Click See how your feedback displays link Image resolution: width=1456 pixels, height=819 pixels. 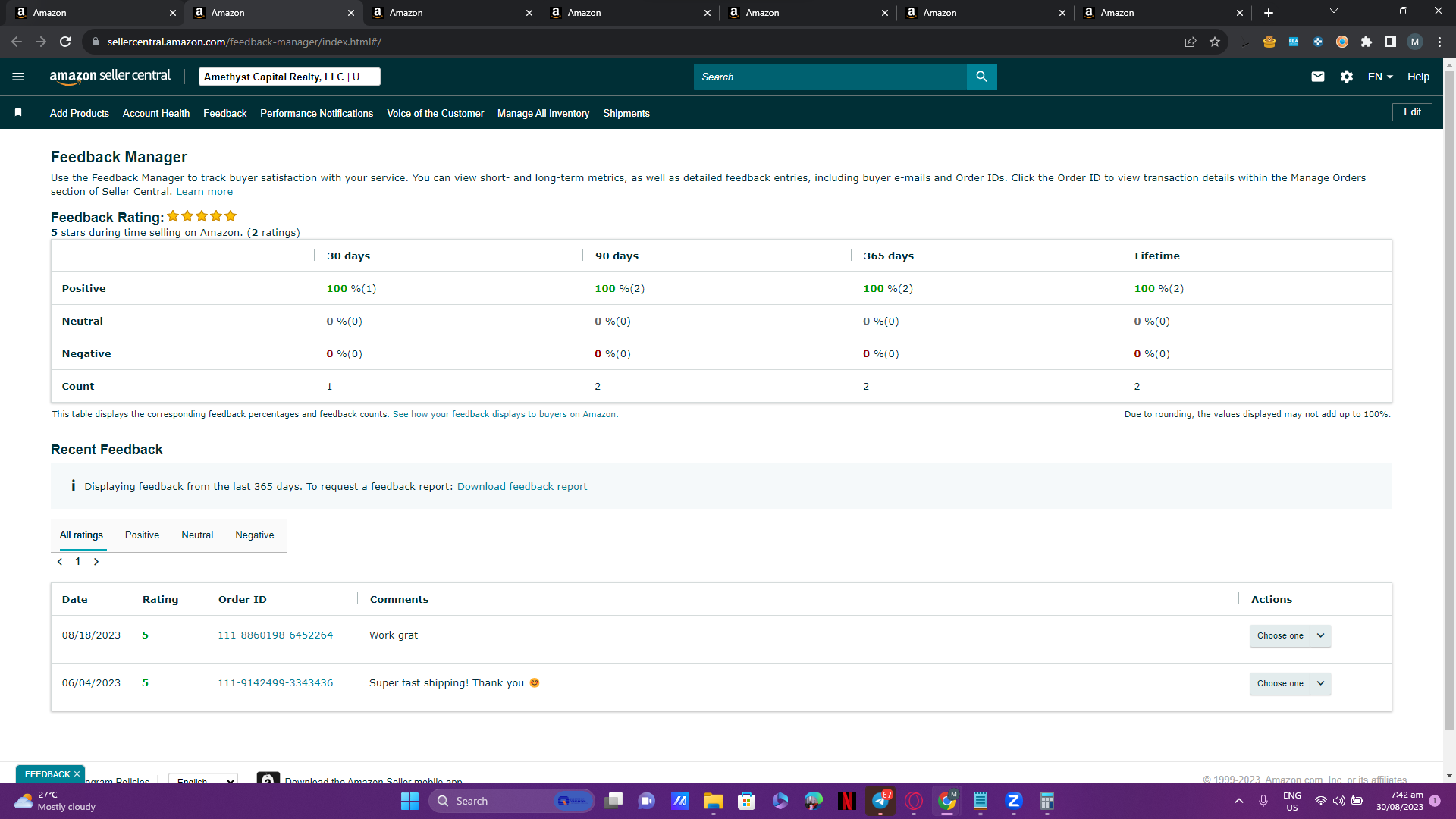click(505, 414)
